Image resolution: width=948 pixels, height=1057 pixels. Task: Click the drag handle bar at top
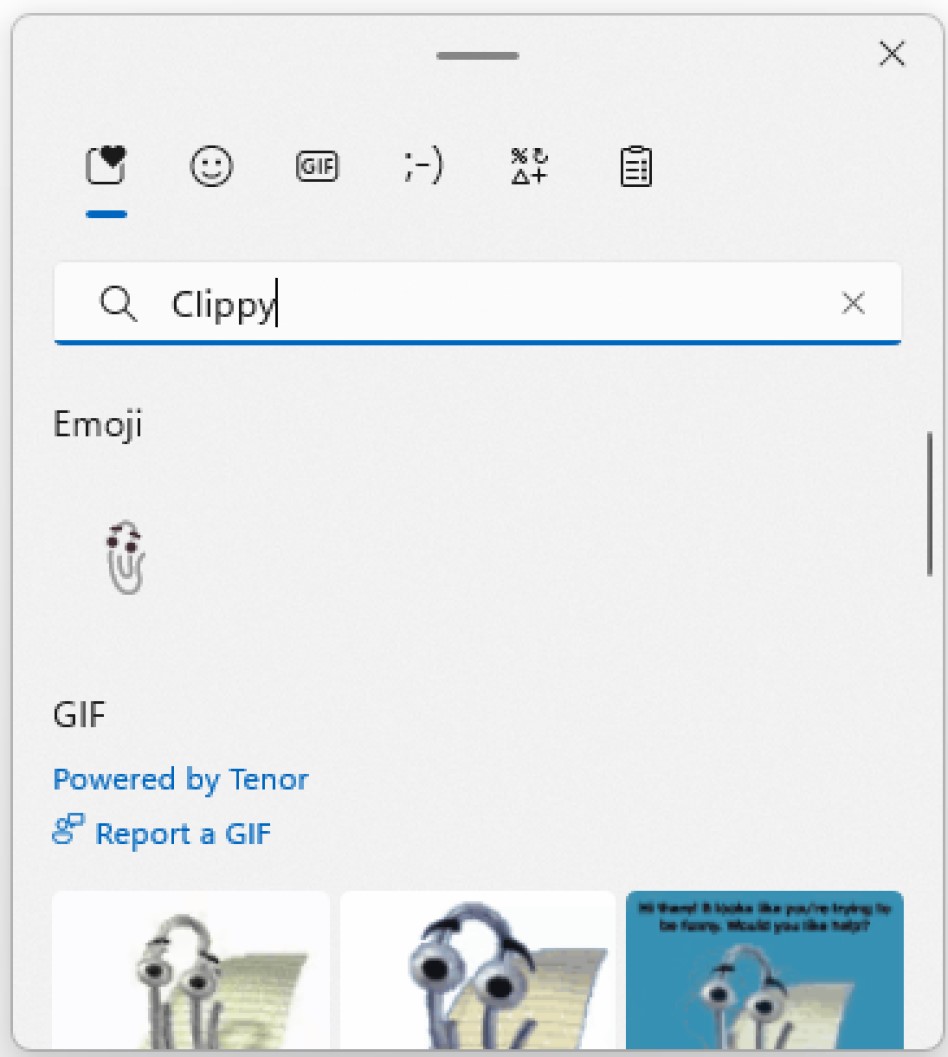[x=477, y=55]
